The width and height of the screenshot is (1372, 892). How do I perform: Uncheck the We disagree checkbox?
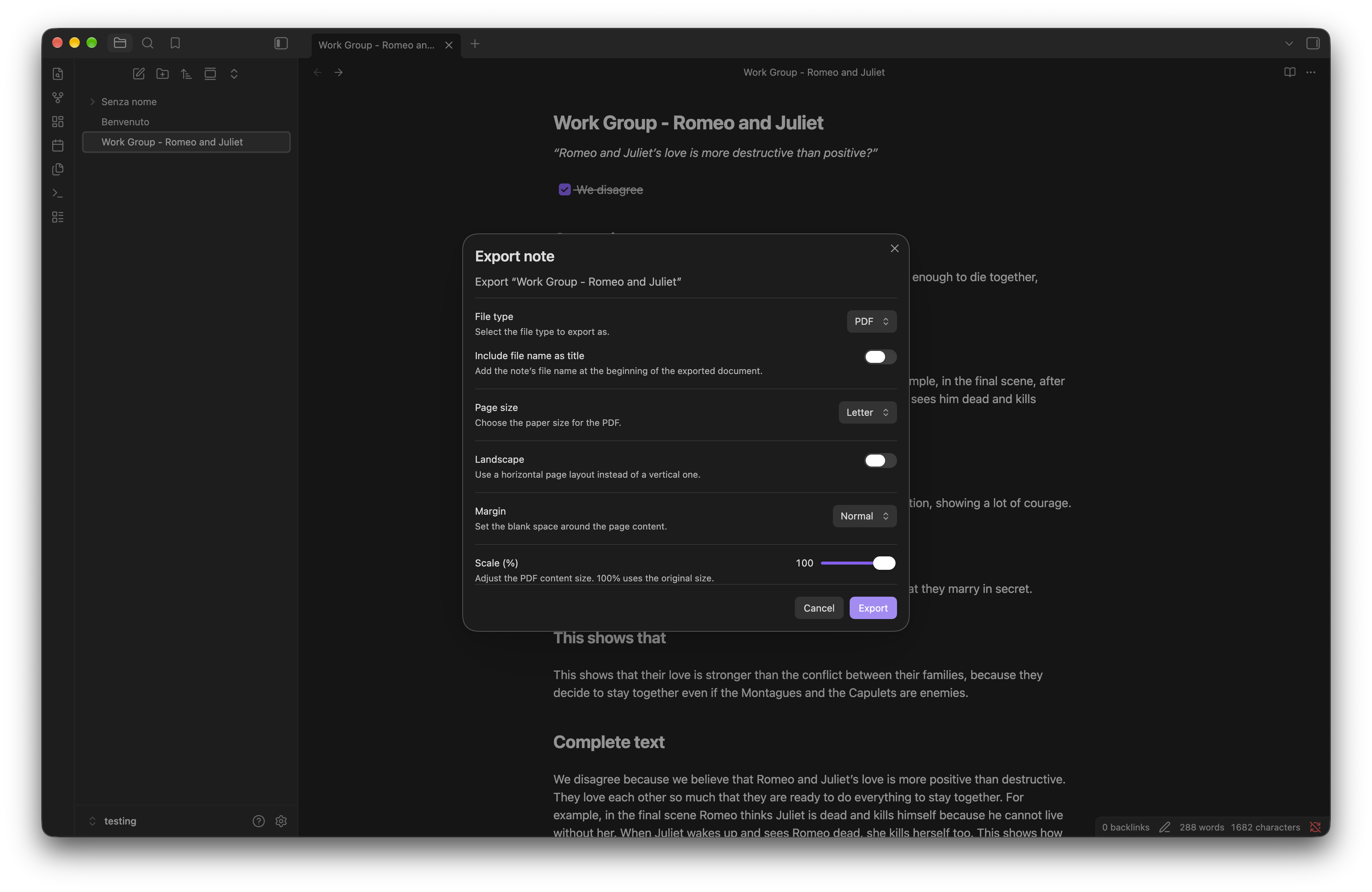[x=564, y=190]
